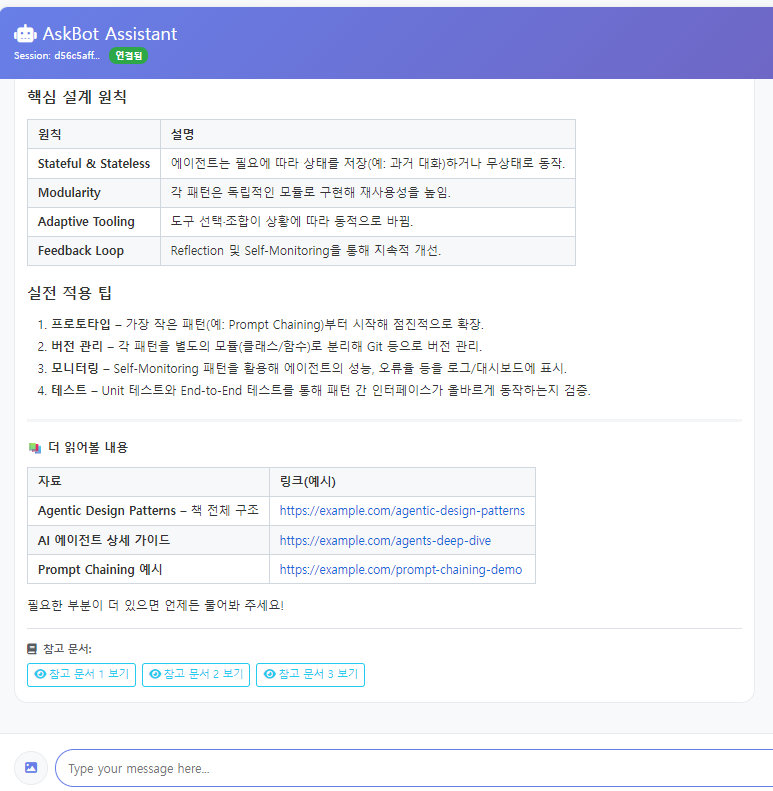Viewport: 773px width, 791px height.
Task: Click the 링크(예시) column header
Action: [307, 482]
